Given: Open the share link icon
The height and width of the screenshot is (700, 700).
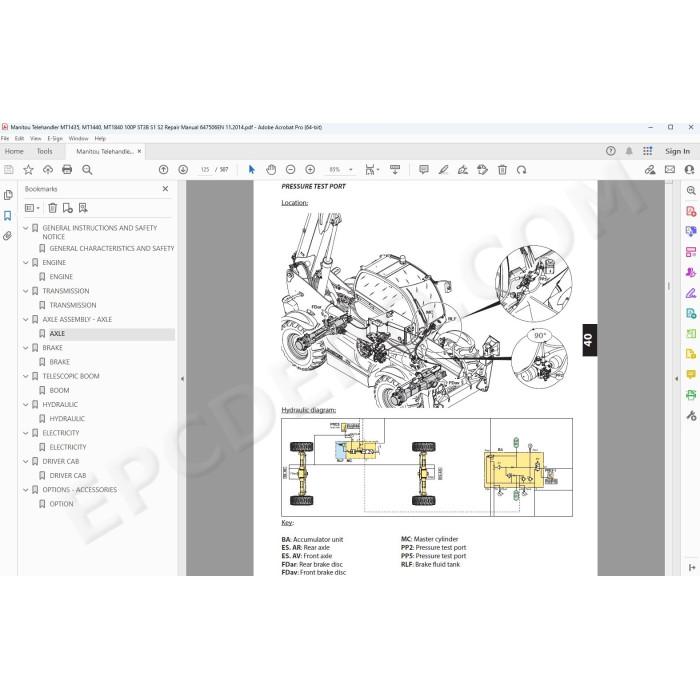Looking at the screenshot, I should coord(650,170).
